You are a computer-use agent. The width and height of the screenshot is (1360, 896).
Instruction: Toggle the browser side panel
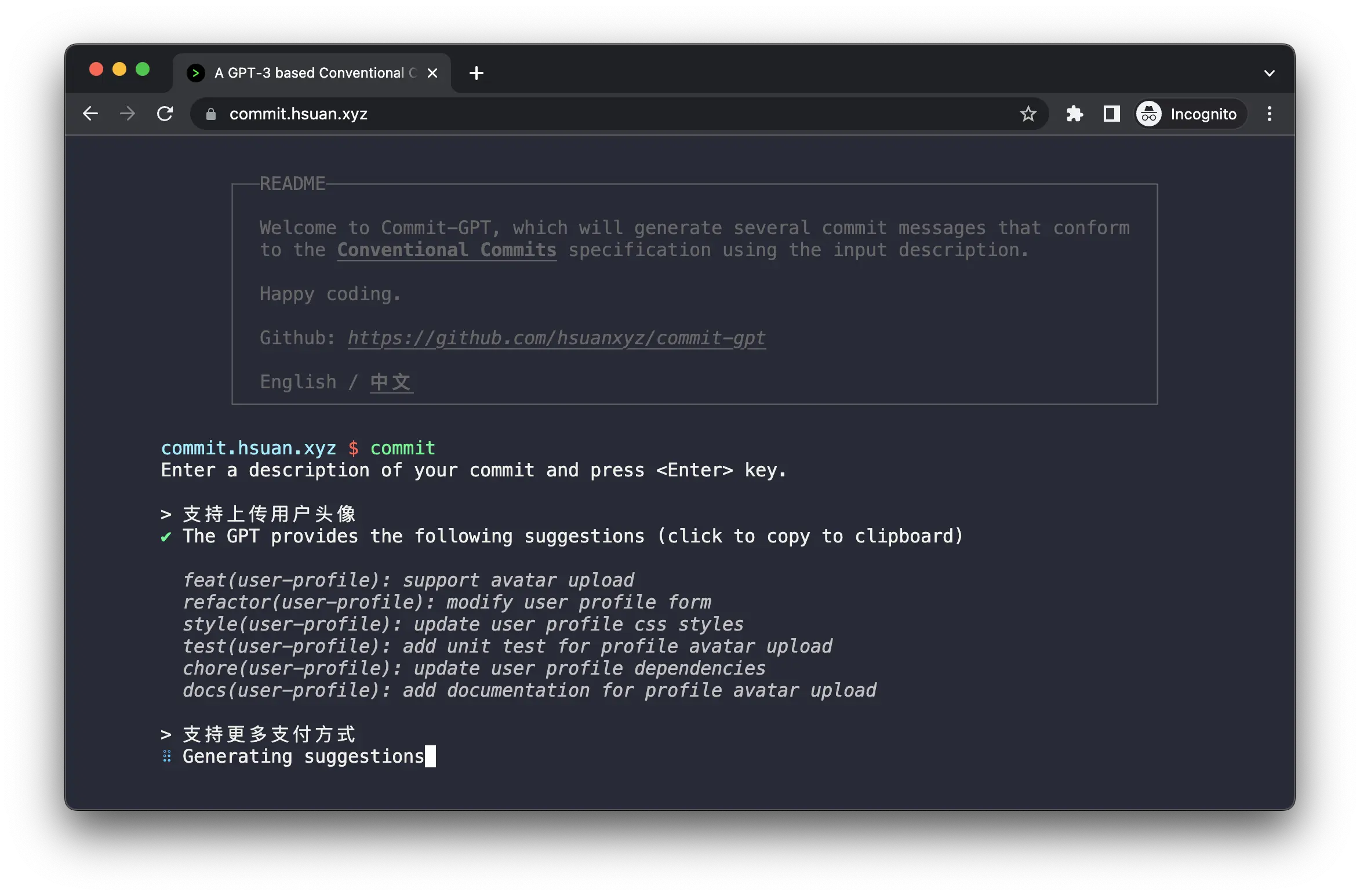[x=1111, y=114]
